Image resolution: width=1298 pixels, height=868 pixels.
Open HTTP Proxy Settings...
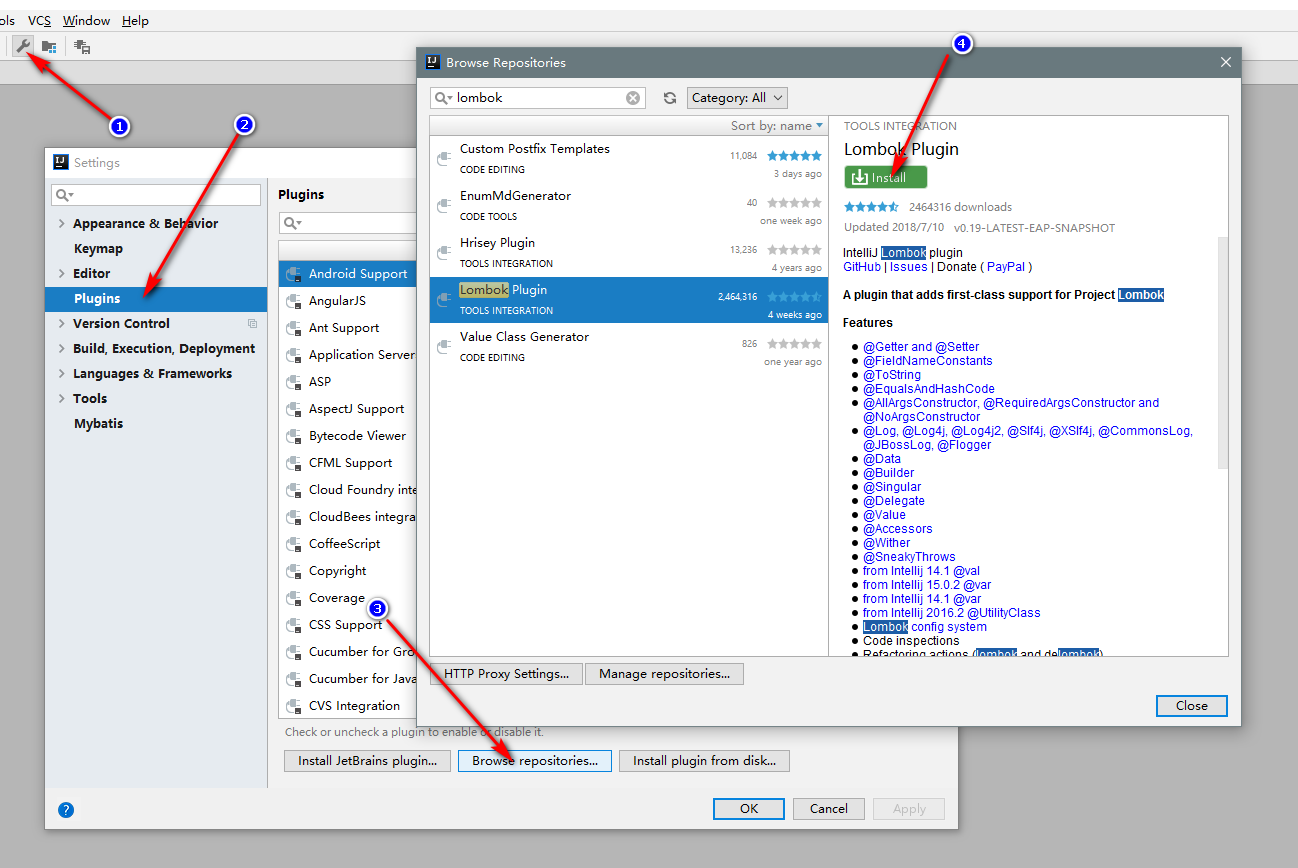click(506, 674)
